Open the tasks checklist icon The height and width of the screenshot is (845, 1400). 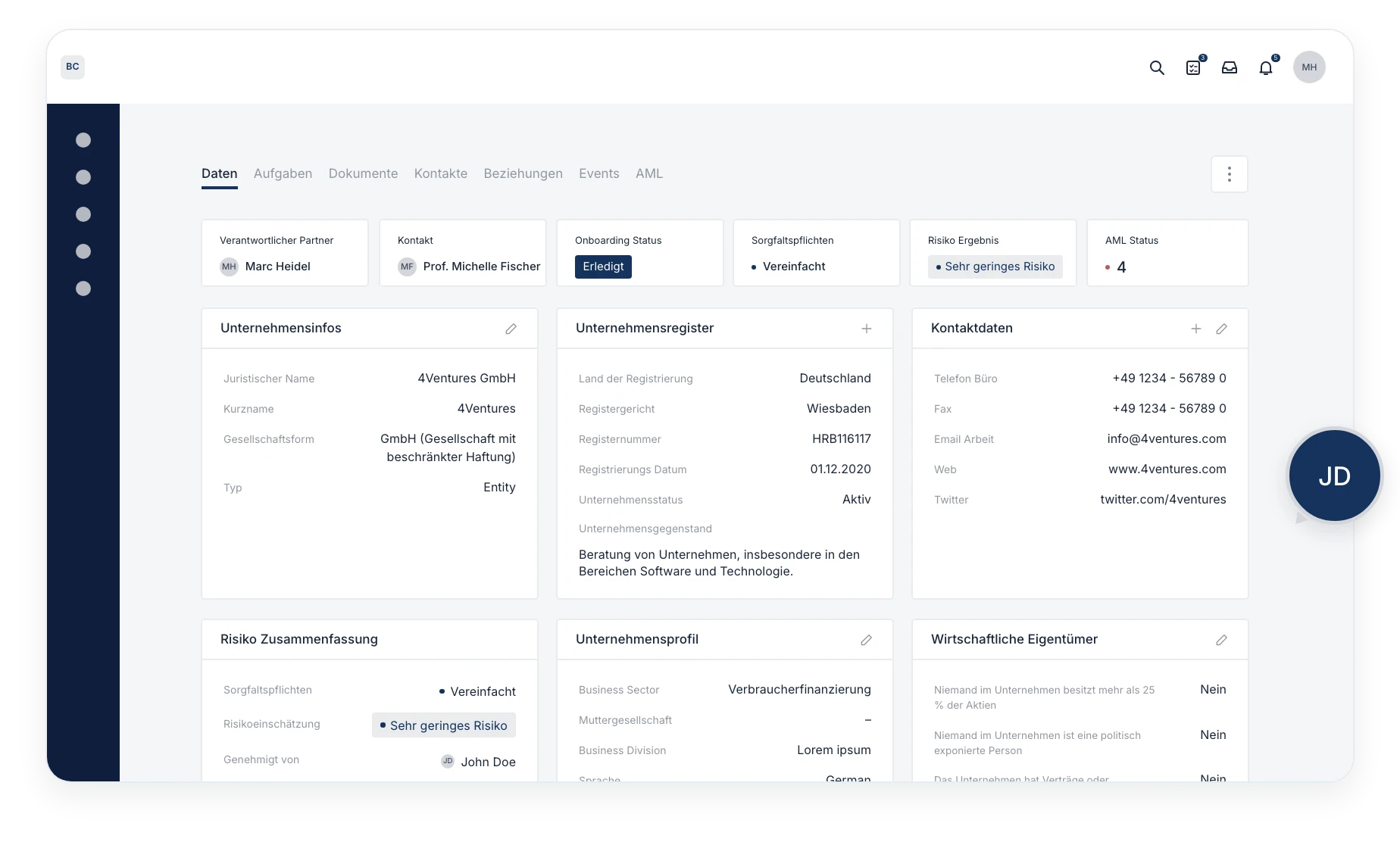(x=1194, y=67)
